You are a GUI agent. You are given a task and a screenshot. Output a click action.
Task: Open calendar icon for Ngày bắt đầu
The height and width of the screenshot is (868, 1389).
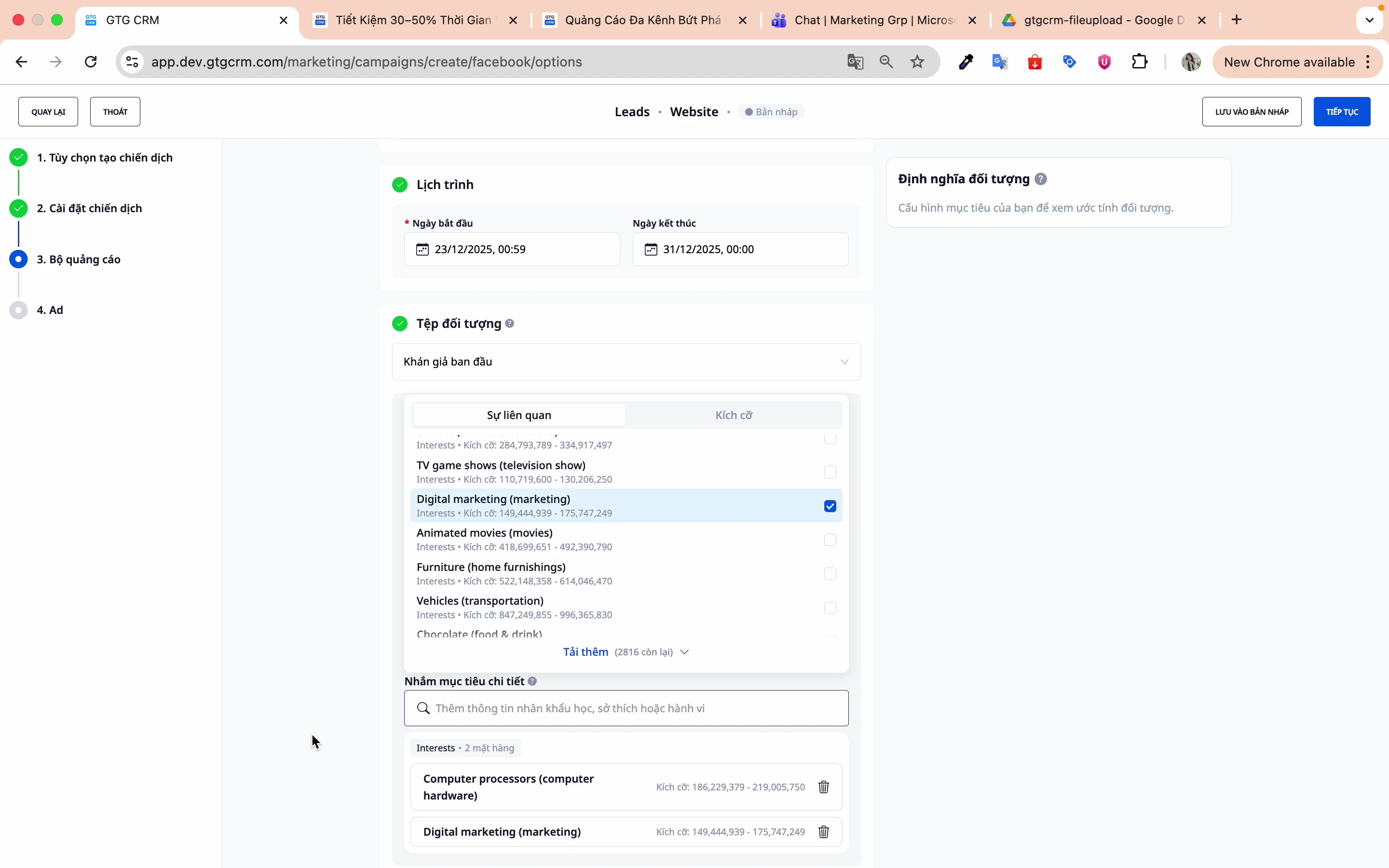tap(422, 249)
